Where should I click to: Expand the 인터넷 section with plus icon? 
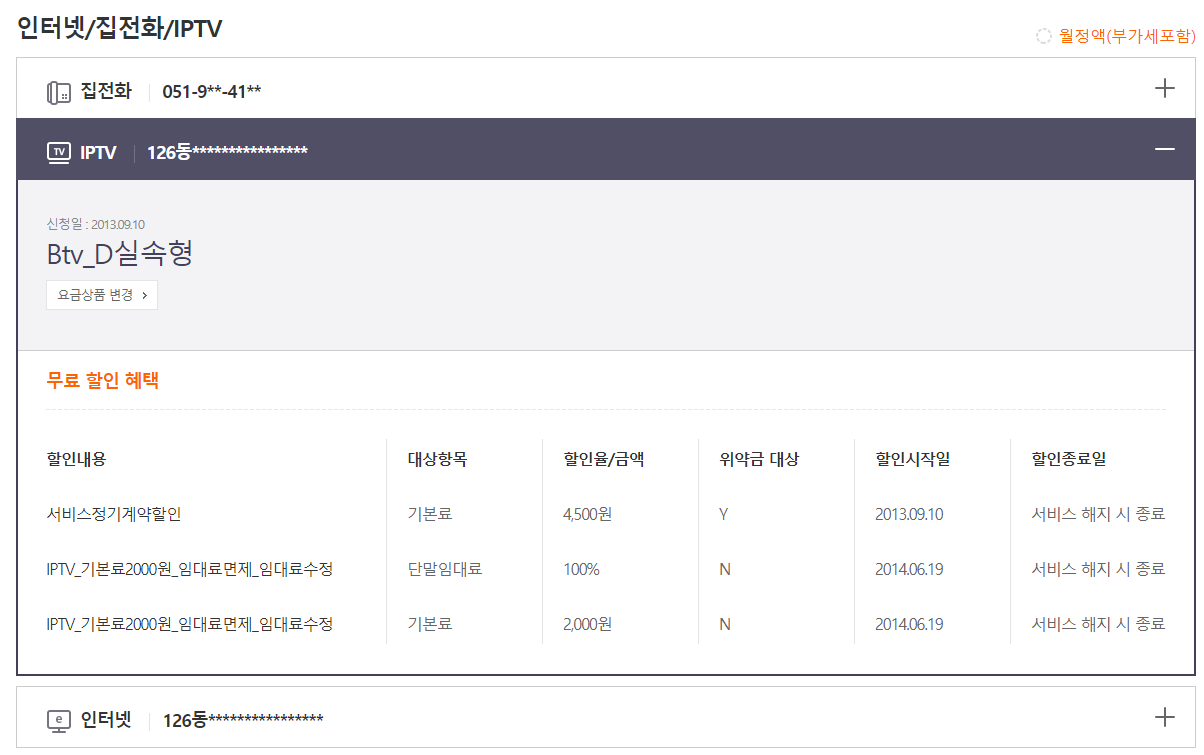tap(1164, 717)
